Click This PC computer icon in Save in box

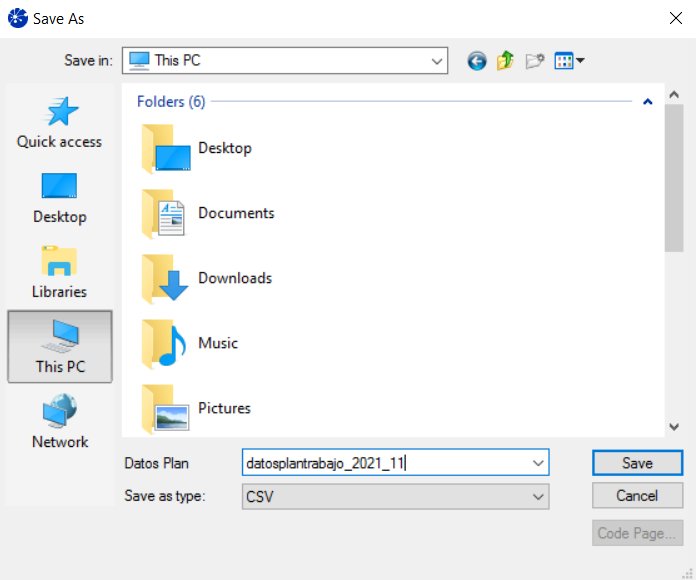(139, 61)
